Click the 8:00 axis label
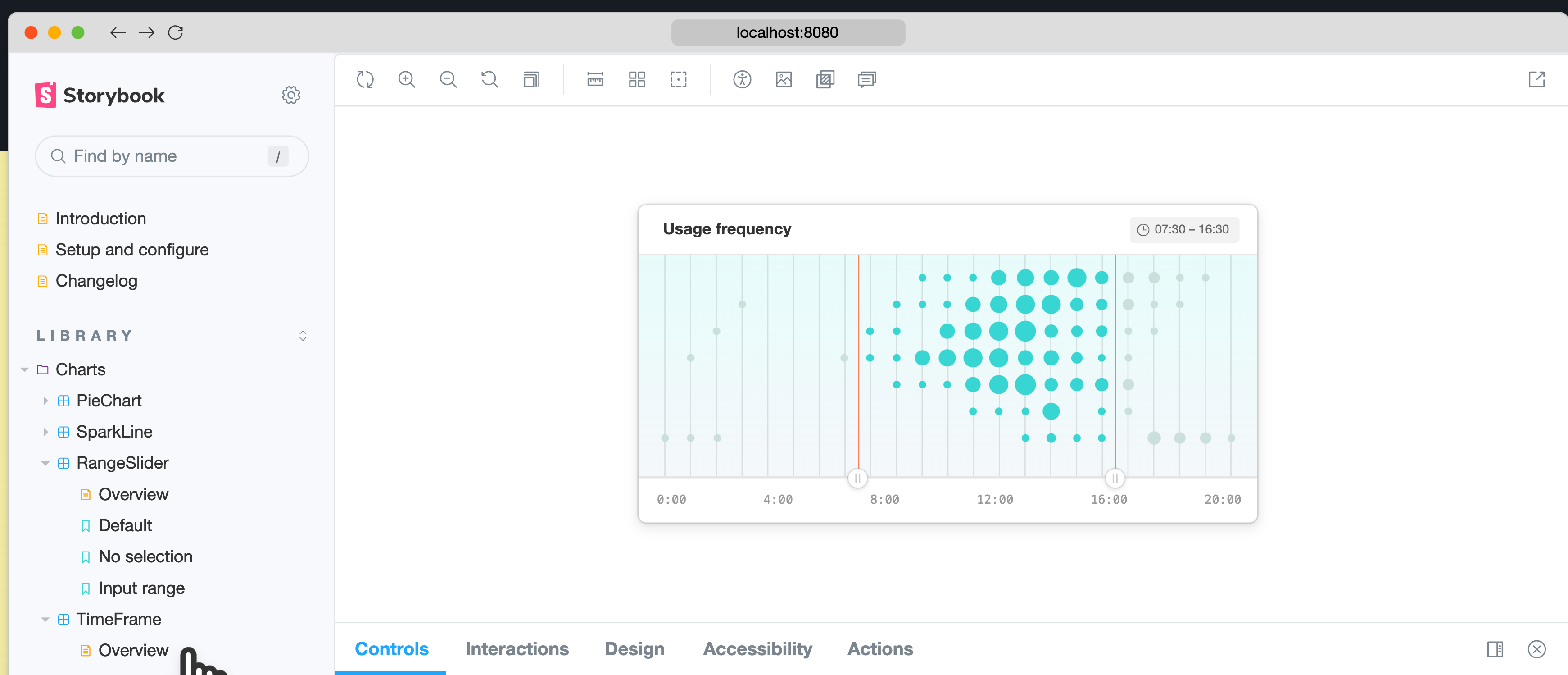This screenshot has height=675, width=1568. tap(884, 500)
